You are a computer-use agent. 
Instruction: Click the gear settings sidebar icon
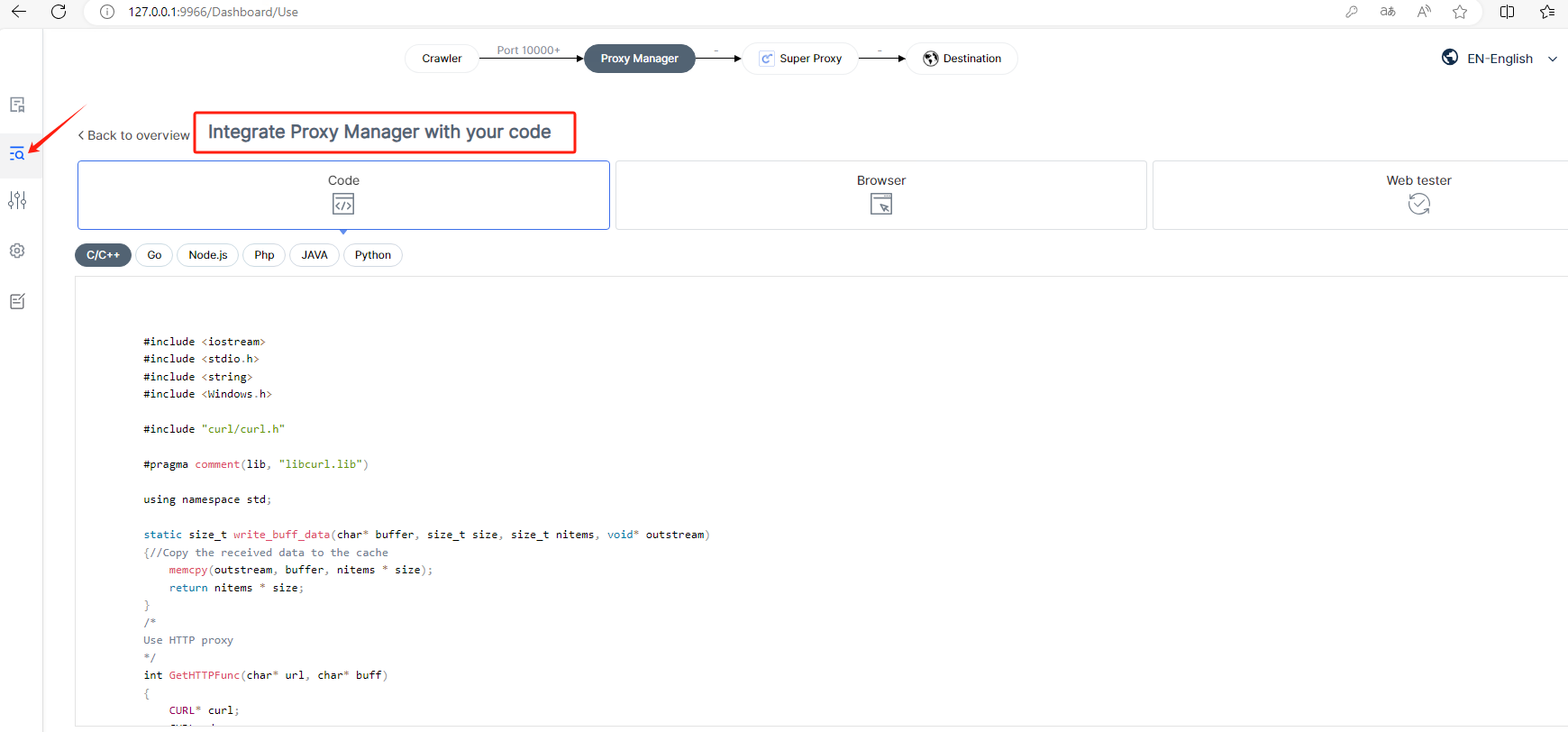(17, 251)
